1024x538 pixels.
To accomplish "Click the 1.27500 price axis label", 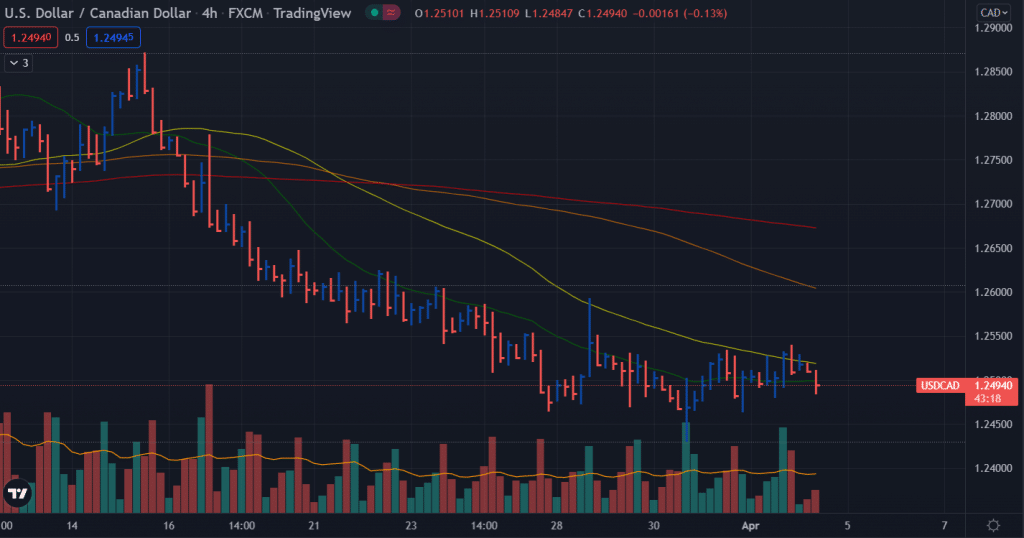I will 993,160.
